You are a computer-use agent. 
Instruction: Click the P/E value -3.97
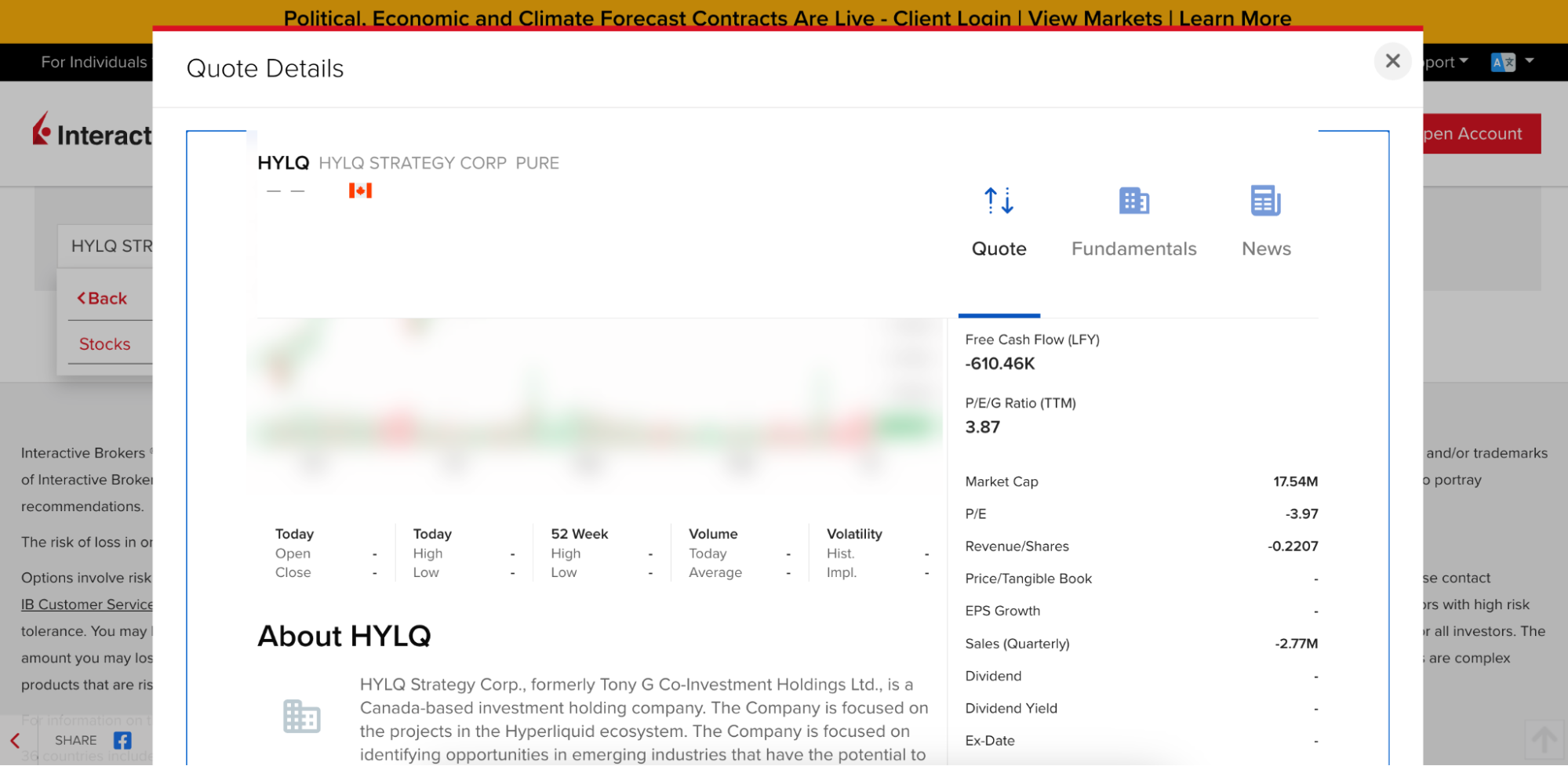[x=1301, y=514]
